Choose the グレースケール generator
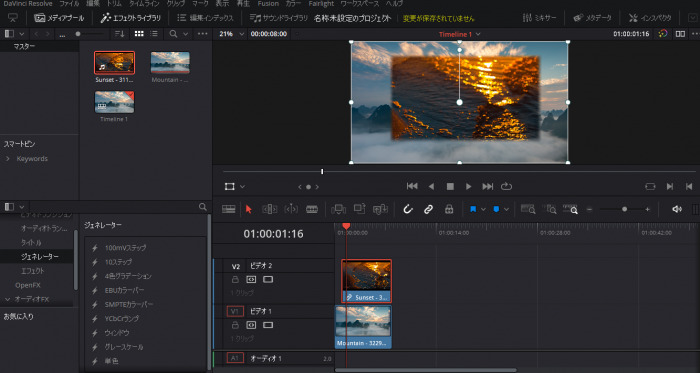Screen dimensions: 700x373 124,347
